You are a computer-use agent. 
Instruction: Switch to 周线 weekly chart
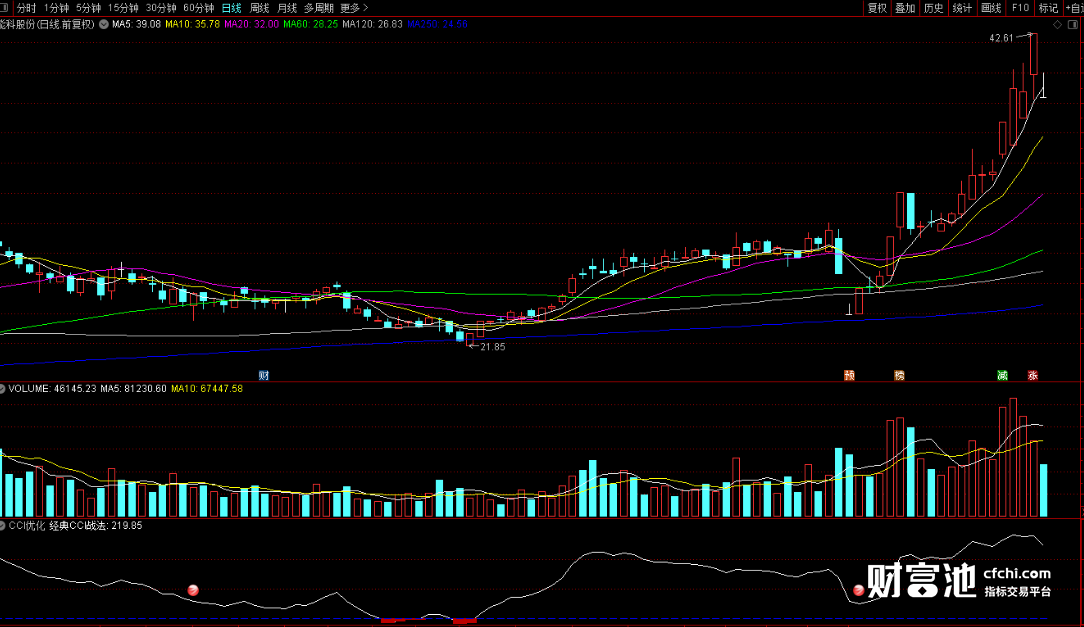pos(259,8)
